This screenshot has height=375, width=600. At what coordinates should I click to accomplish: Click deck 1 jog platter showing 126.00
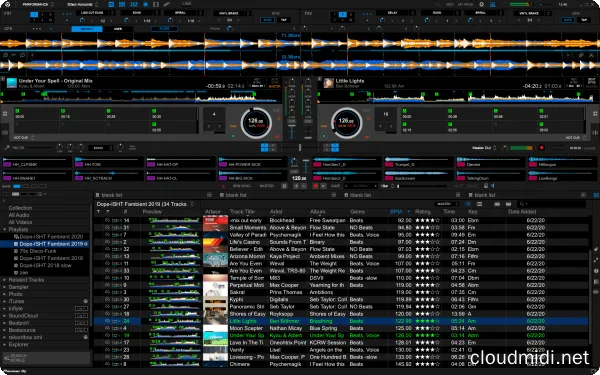tap(256, 123)
